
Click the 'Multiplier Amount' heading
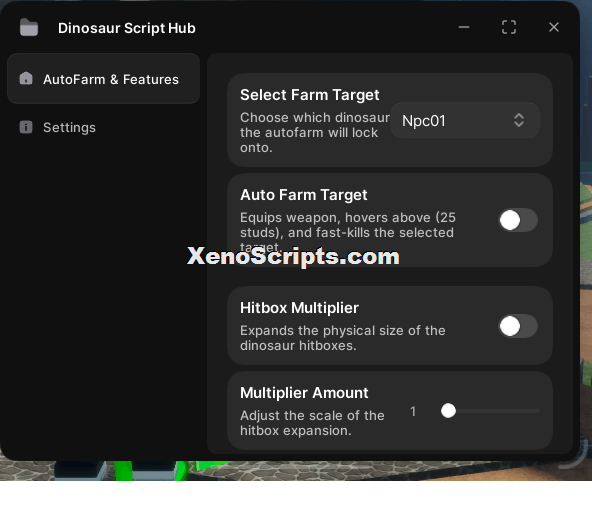pos(304,393)
